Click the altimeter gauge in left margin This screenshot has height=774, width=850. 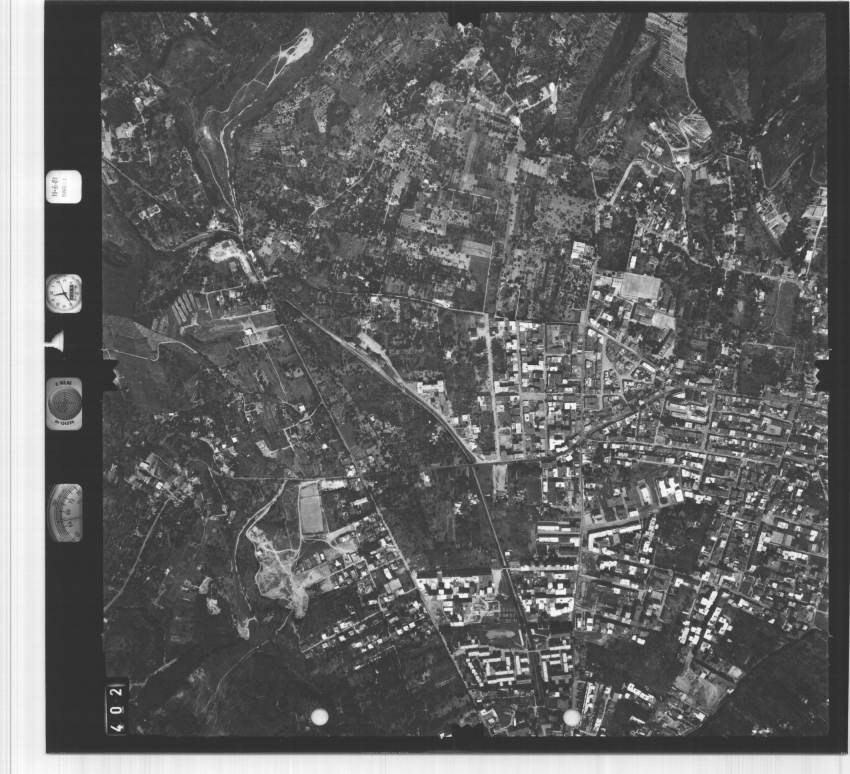click(x=65, y=512)
